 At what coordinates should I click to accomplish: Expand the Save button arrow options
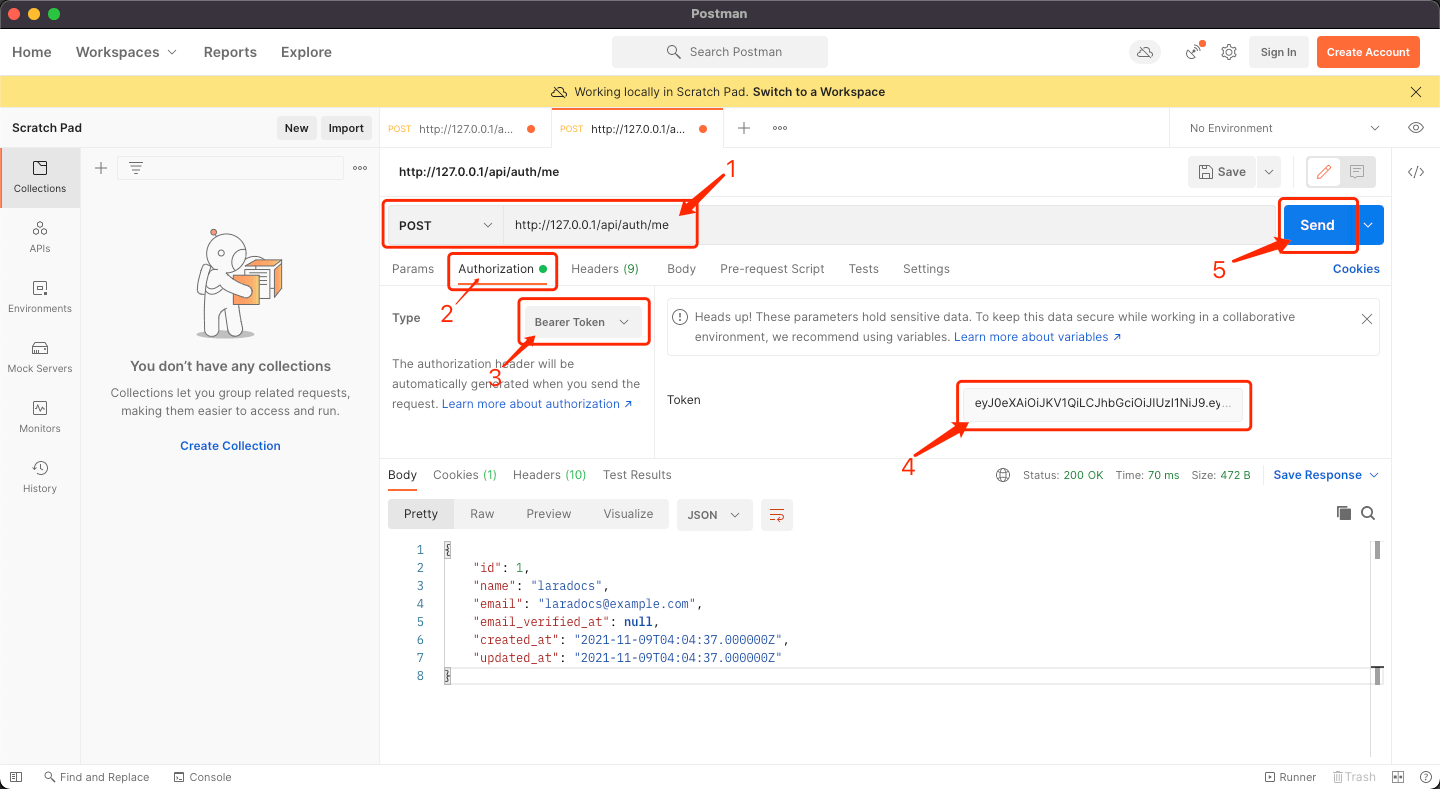click(1268, 172)
